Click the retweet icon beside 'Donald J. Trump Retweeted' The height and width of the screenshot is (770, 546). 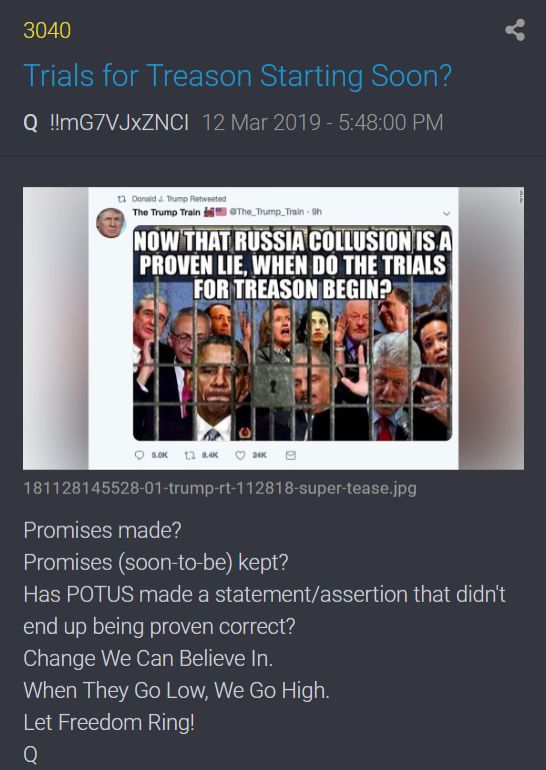coord(121,199)
